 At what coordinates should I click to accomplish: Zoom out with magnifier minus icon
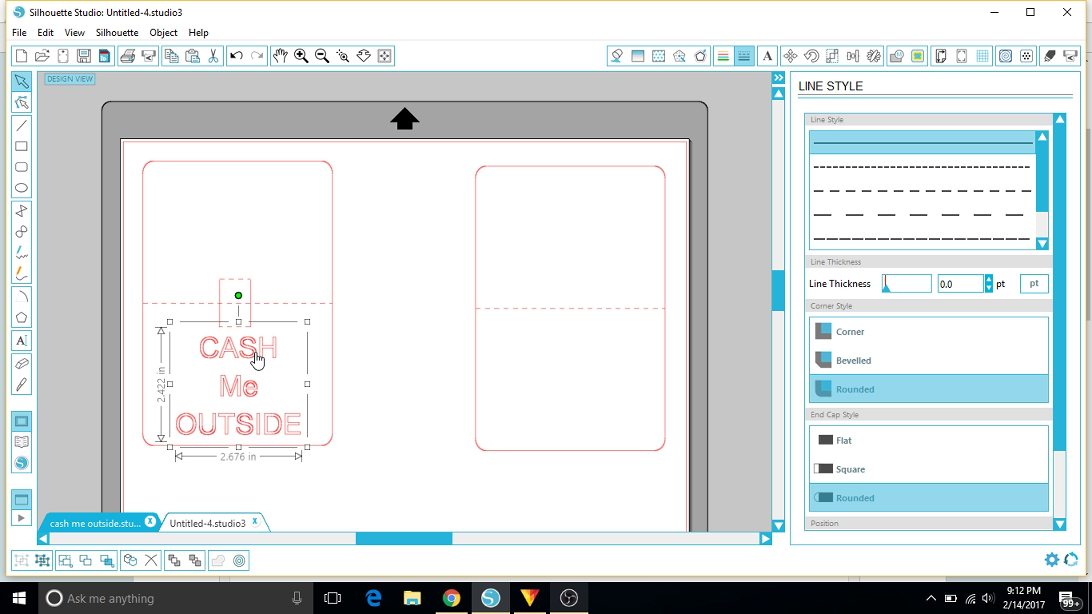pyautogui.click(x=322, y=56)
